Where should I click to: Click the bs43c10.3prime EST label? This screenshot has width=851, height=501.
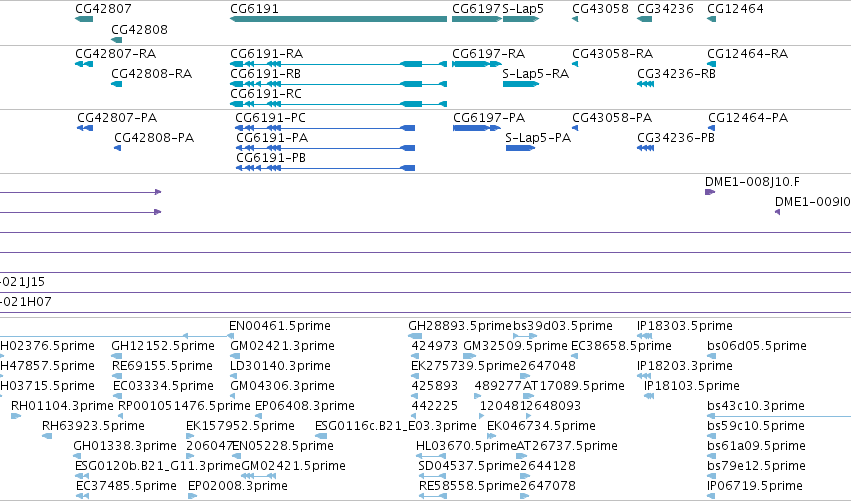756,406
